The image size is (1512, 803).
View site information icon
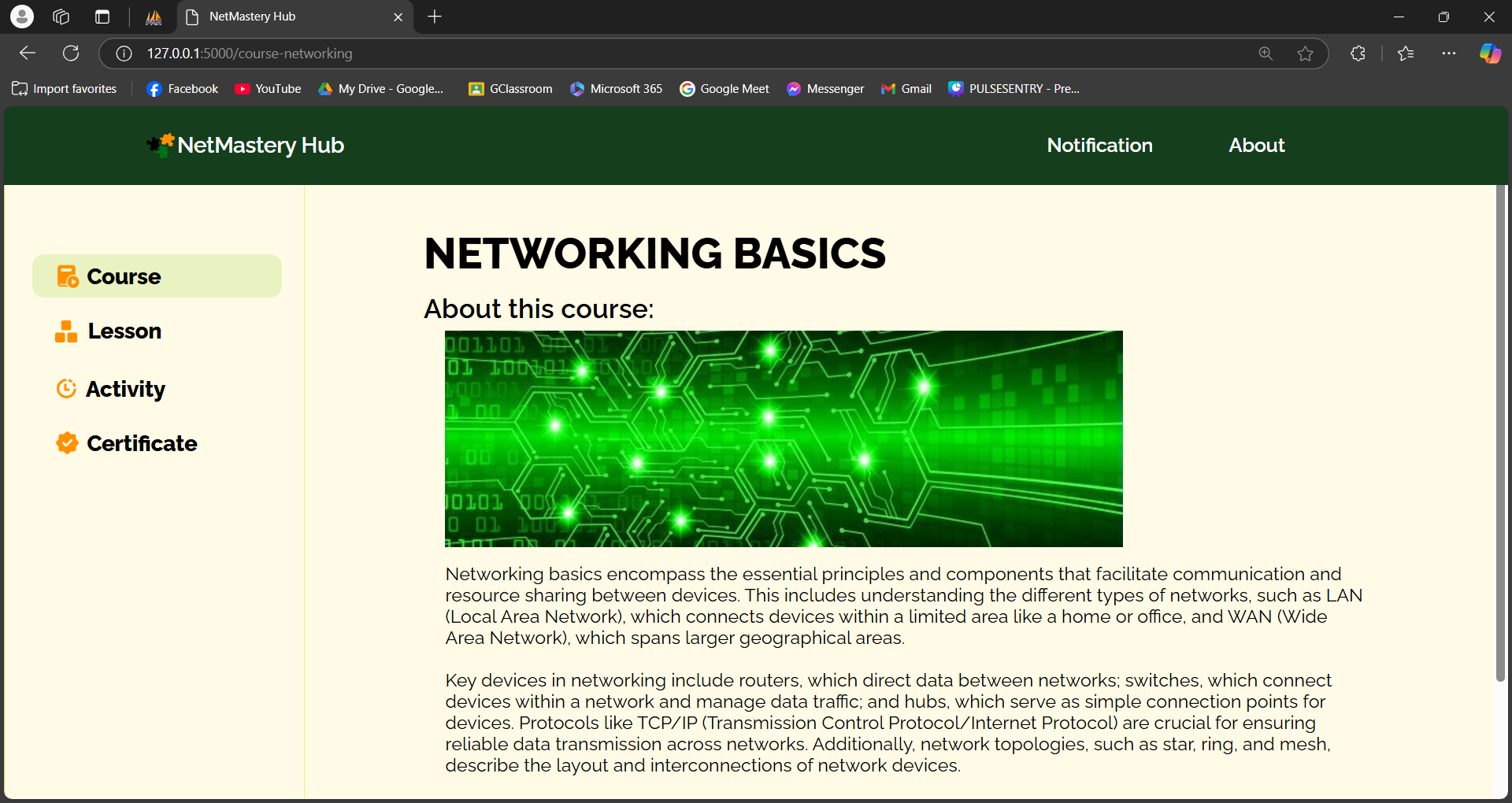point(124,54)
